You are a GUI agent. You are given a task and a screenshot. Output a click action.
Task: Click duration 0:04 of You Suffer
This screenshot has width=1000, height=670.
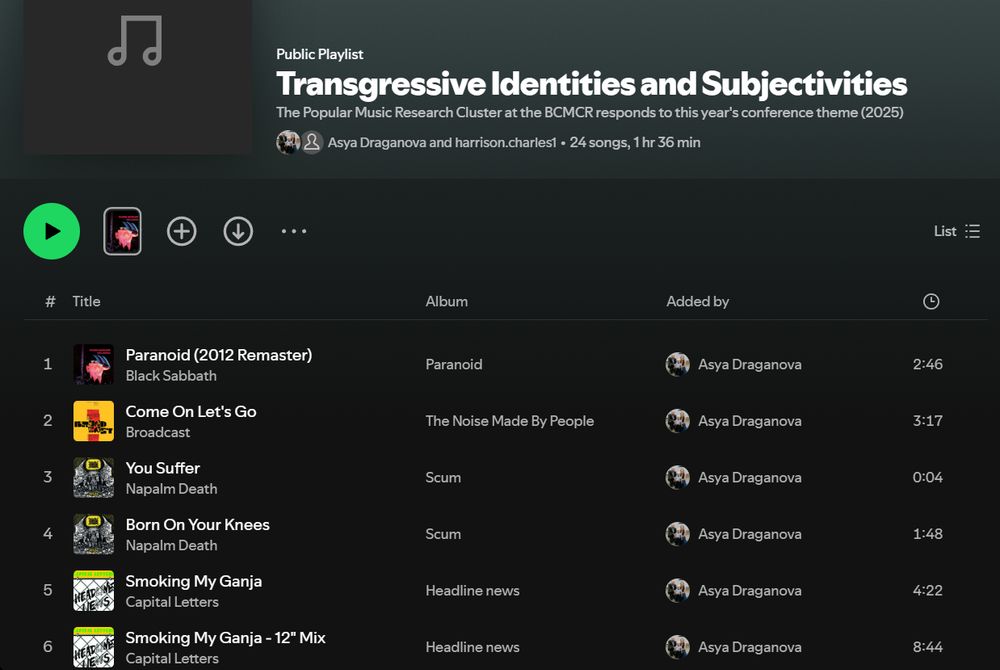(927, 477)
